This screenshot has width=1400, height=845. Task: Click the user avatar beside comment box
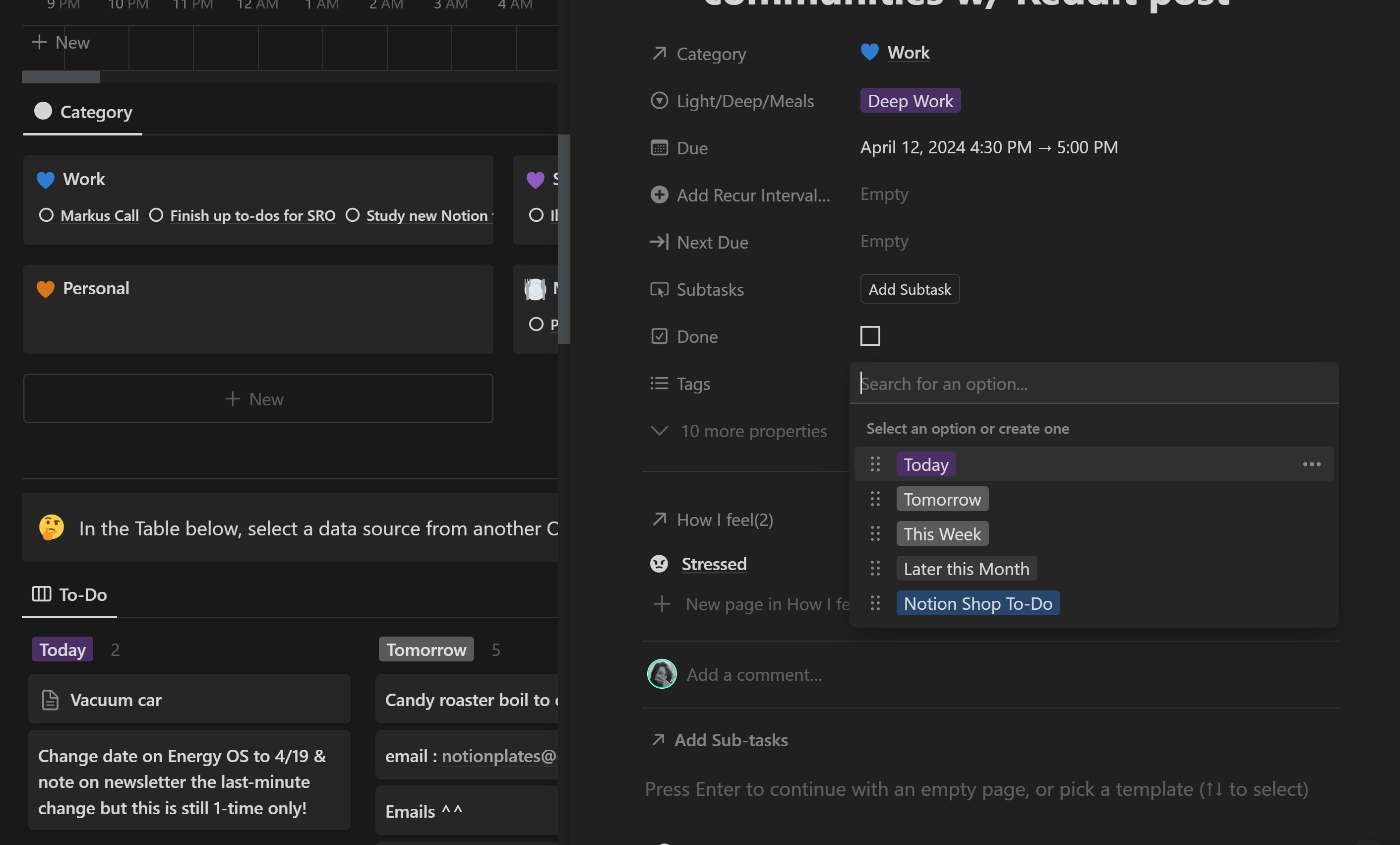662,674
